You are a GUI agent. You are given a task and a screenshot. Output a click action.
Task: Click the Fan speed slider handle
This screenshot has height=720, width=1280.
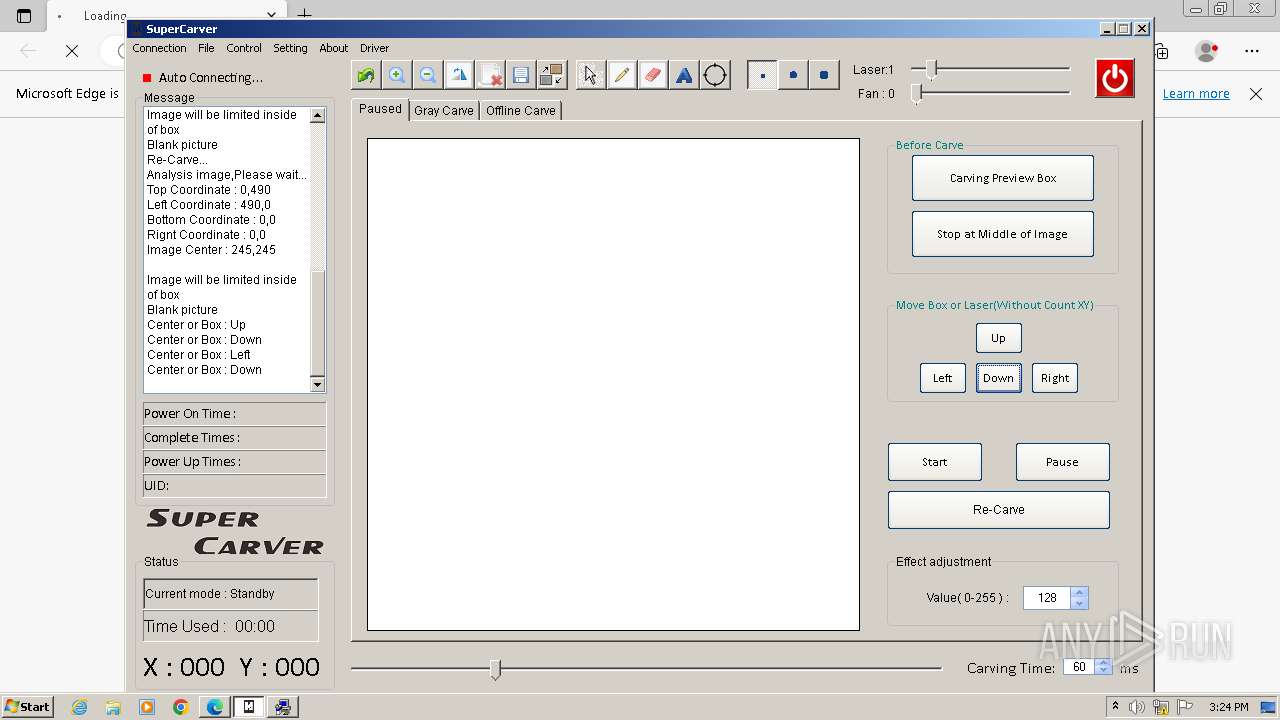917,94
